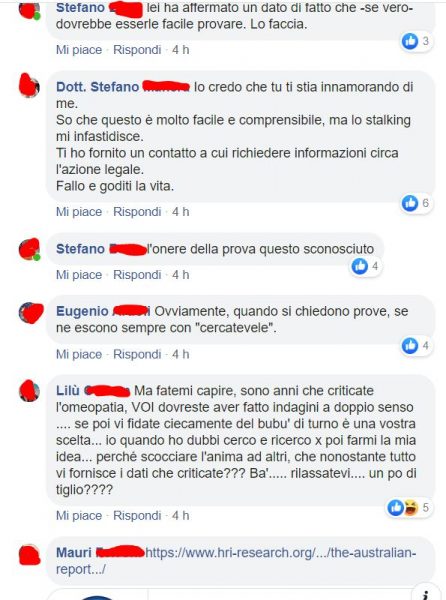Image resolution: width=446 pixels, height=600 pixels.
Task: Open like and laugh reactions on Lilù's comment
Action: tap(409, 507)
